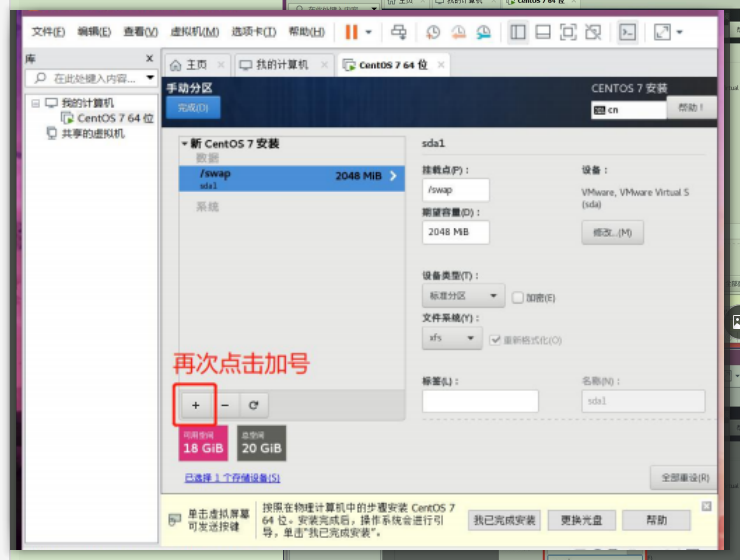Collapse the 我的计算机 tree node
Screen dimensions: 740x560
coord(35,103)
